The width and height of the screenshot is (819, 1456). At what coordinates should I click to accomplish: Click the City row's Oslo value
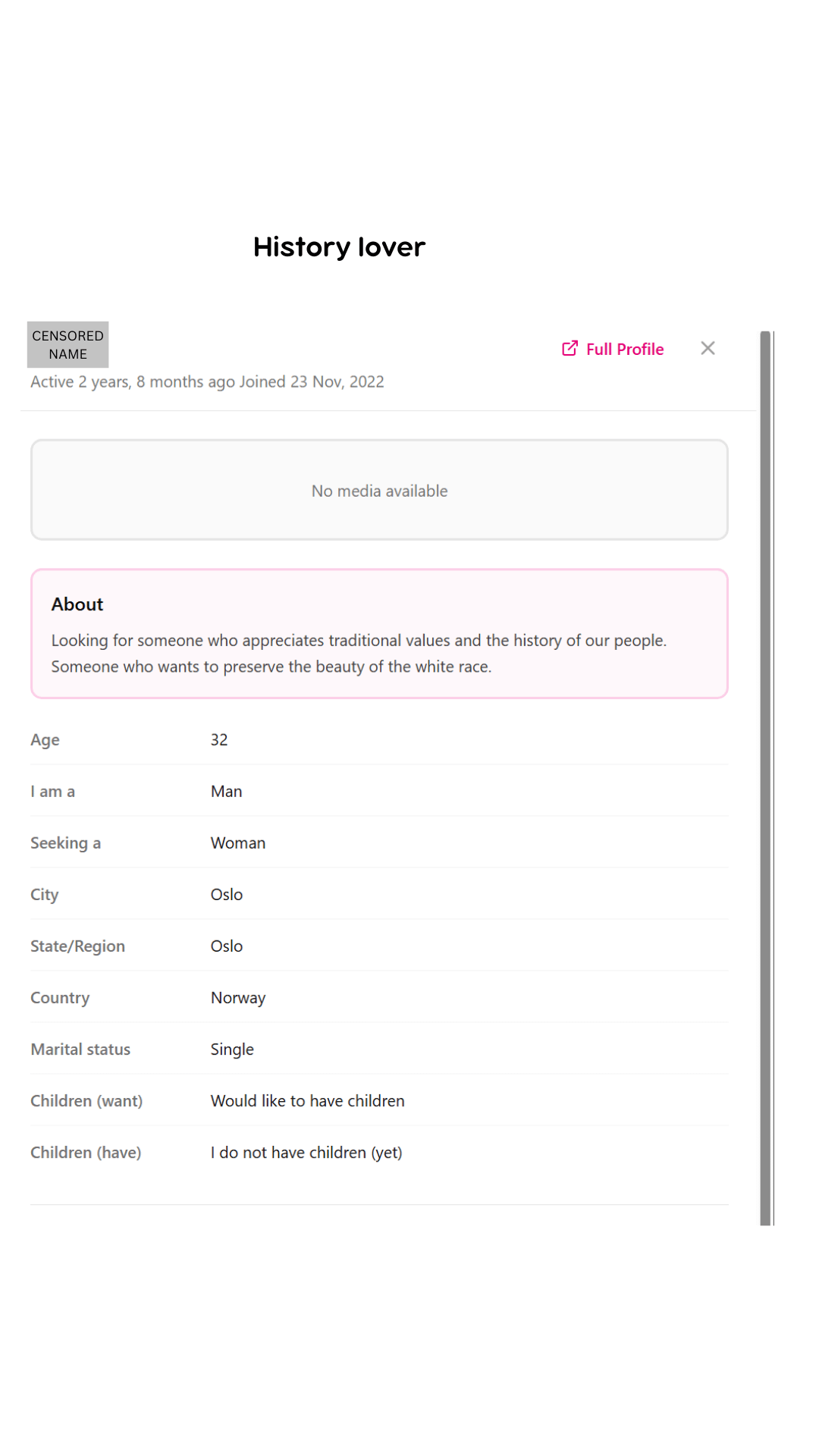click(226, 894)
